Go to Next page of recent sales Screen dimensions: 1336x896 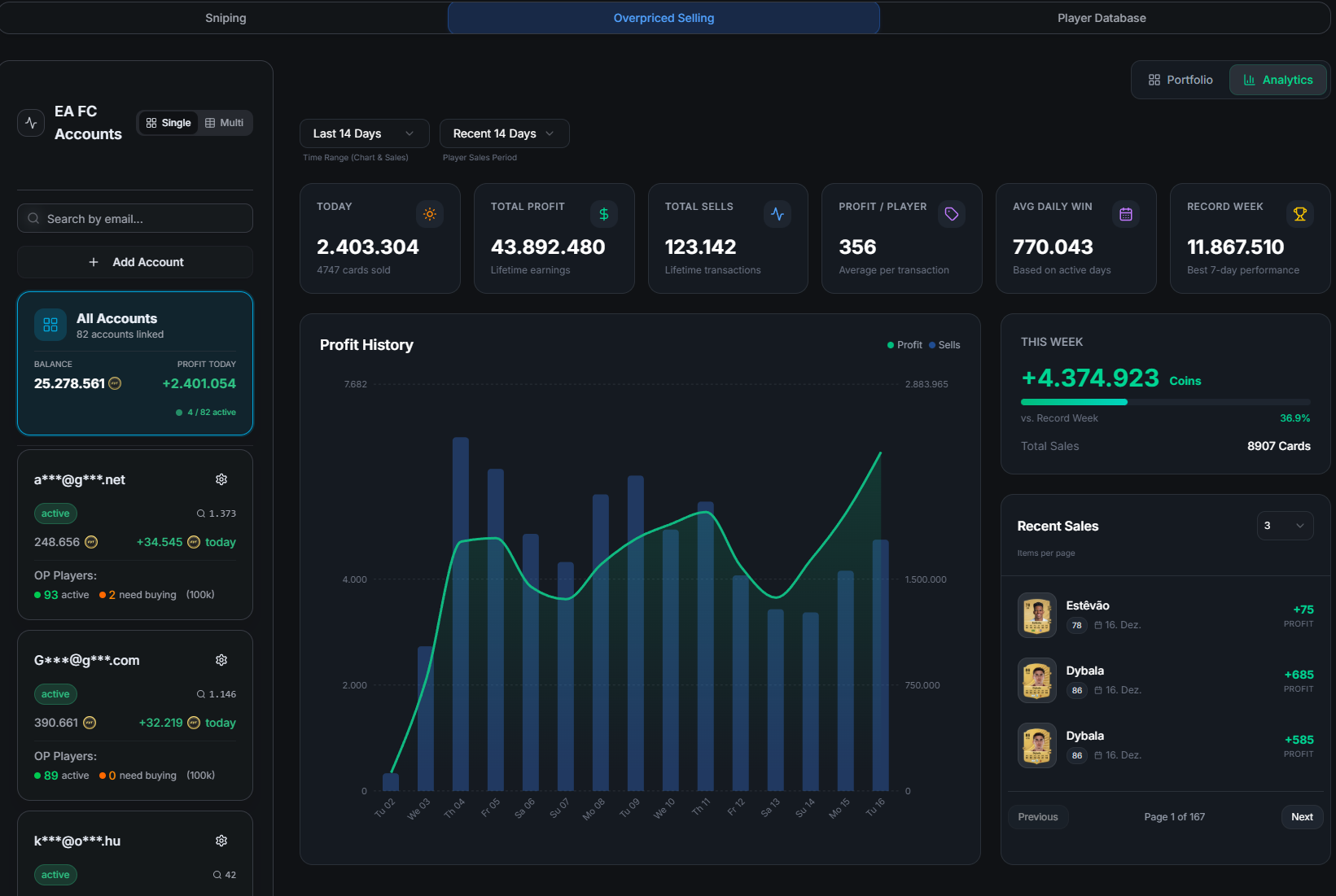tap(1301, 817)
